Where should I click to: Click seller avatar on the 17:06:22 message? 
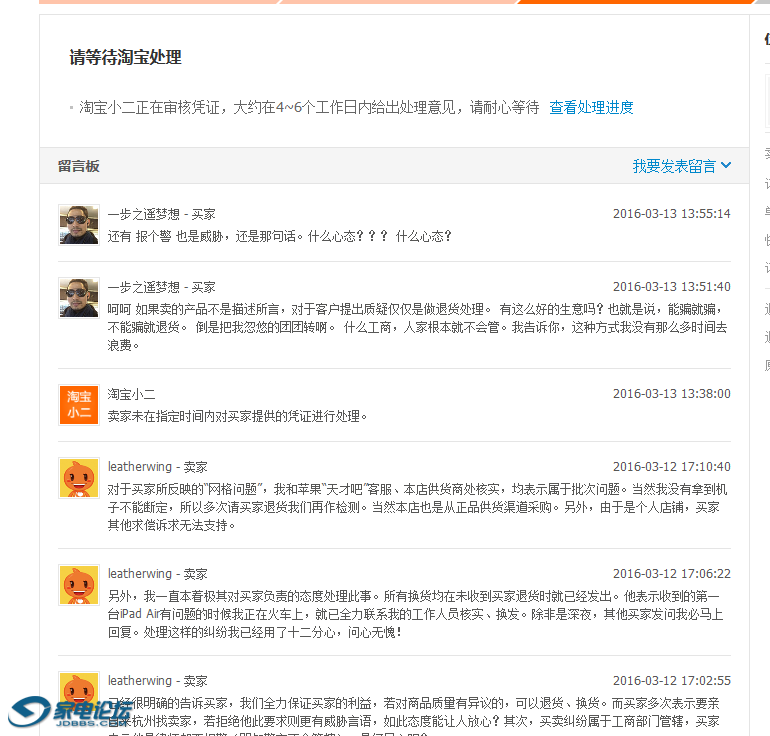[x=79, y=585]
